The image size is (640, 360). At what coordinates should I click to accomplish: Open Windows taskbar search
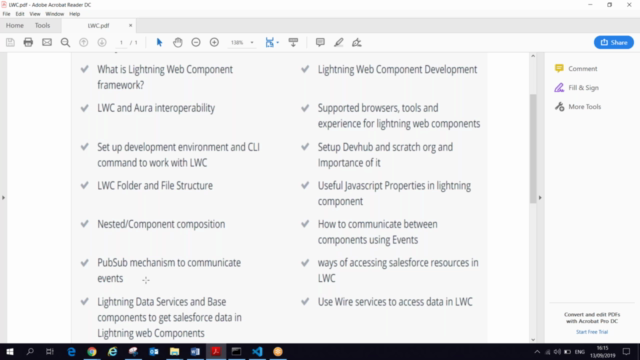(x=30, y=351)
